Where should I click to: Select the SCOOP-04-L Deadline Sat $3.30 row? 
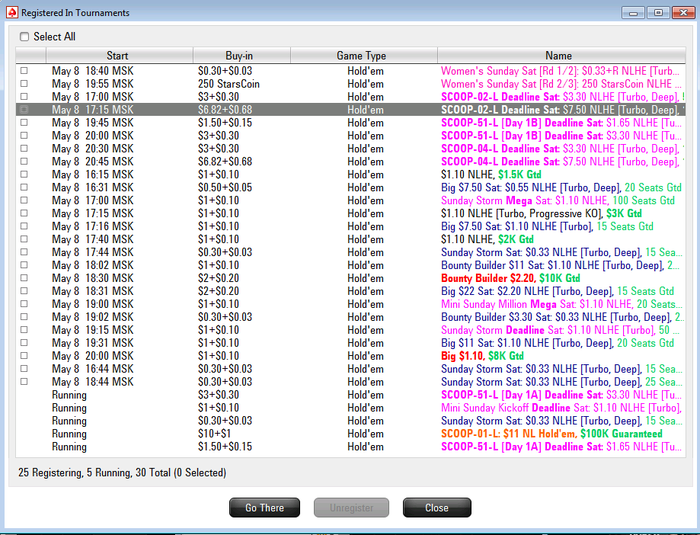[x=350, y=148]
